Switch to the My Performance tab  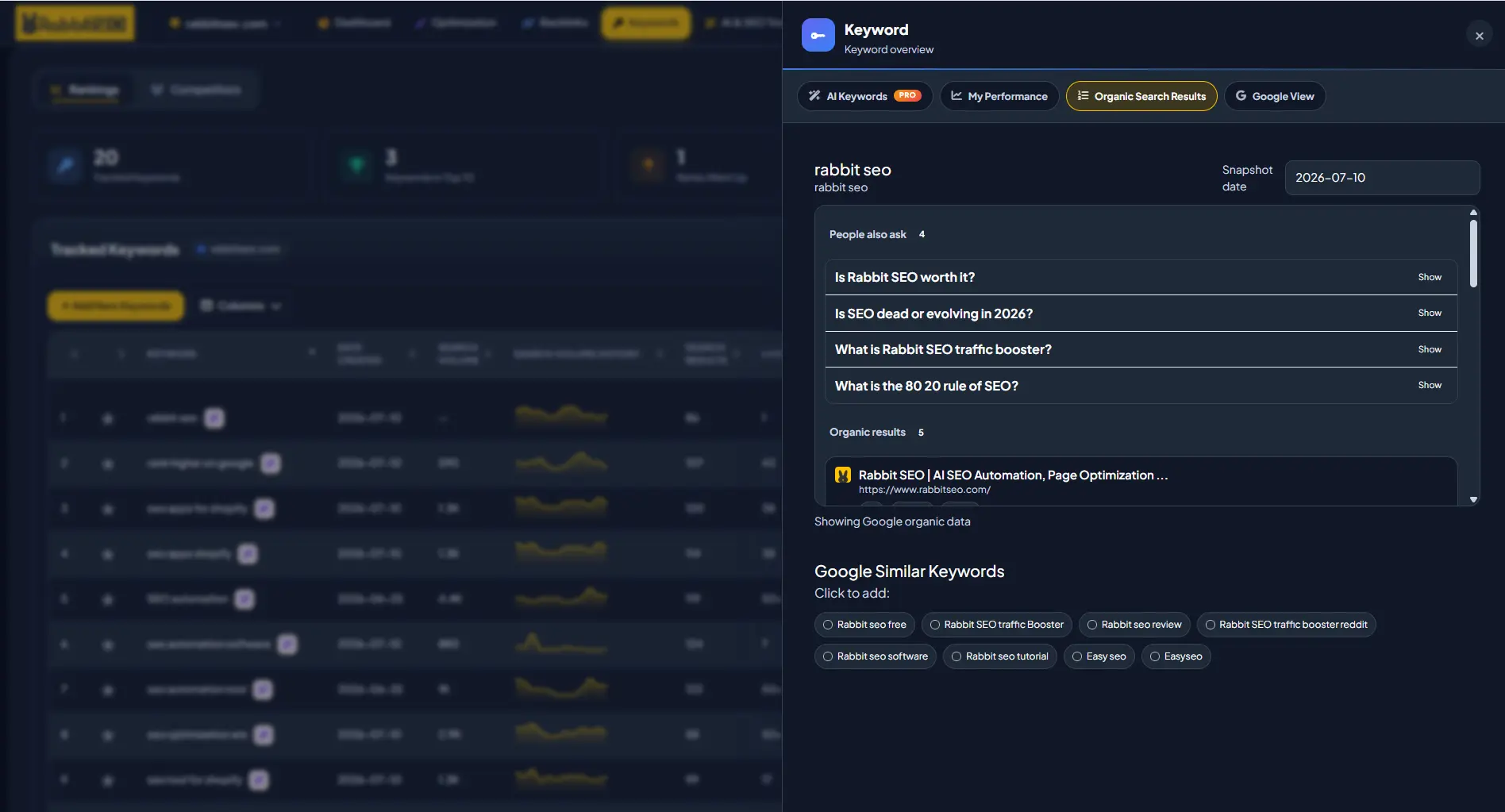(x=999, y=96)
